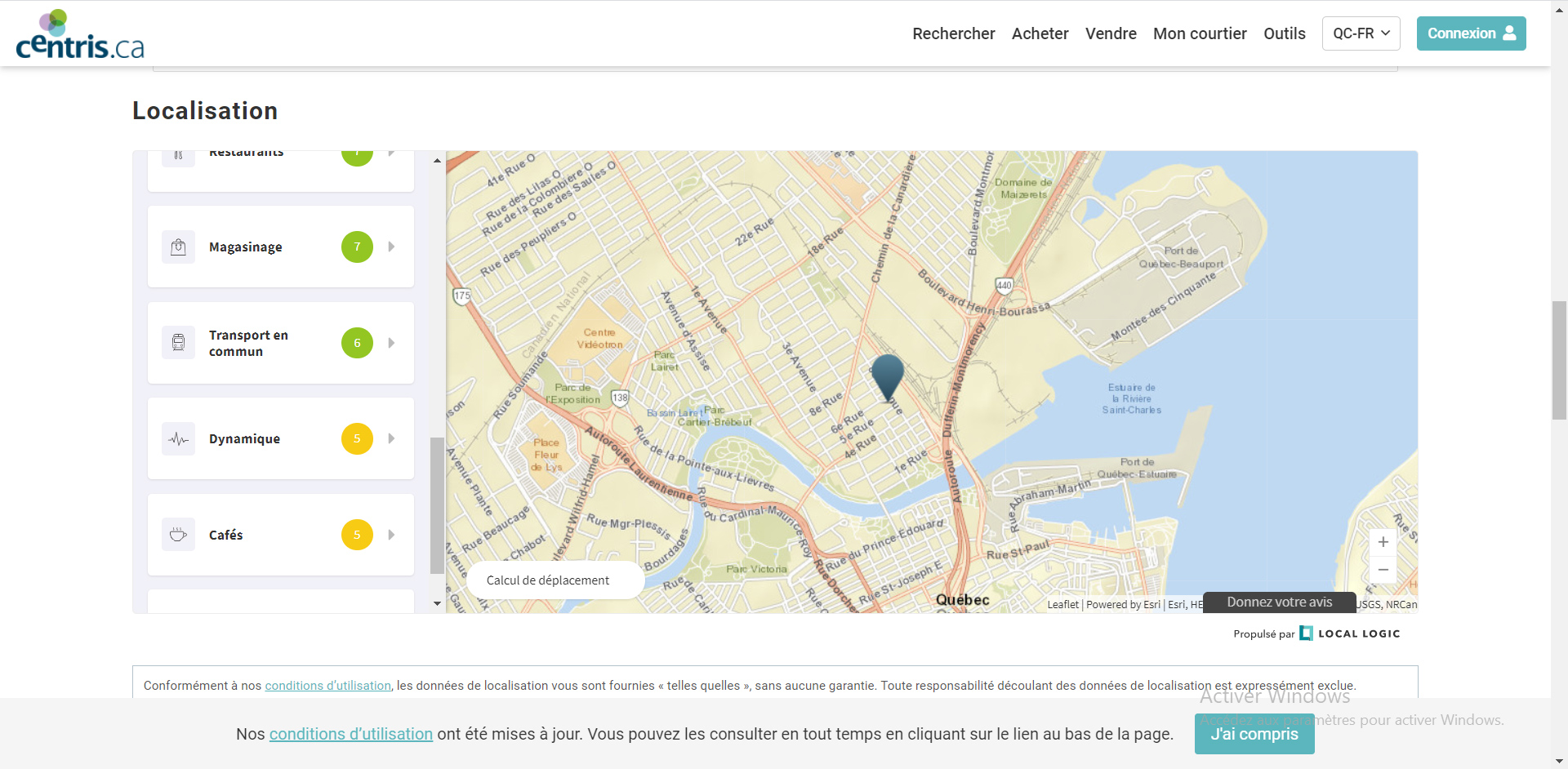This screenshot has height=769, width=1568.
Task: Click the Transport en commun score badge 6
Action: click(x=357, y=343)
